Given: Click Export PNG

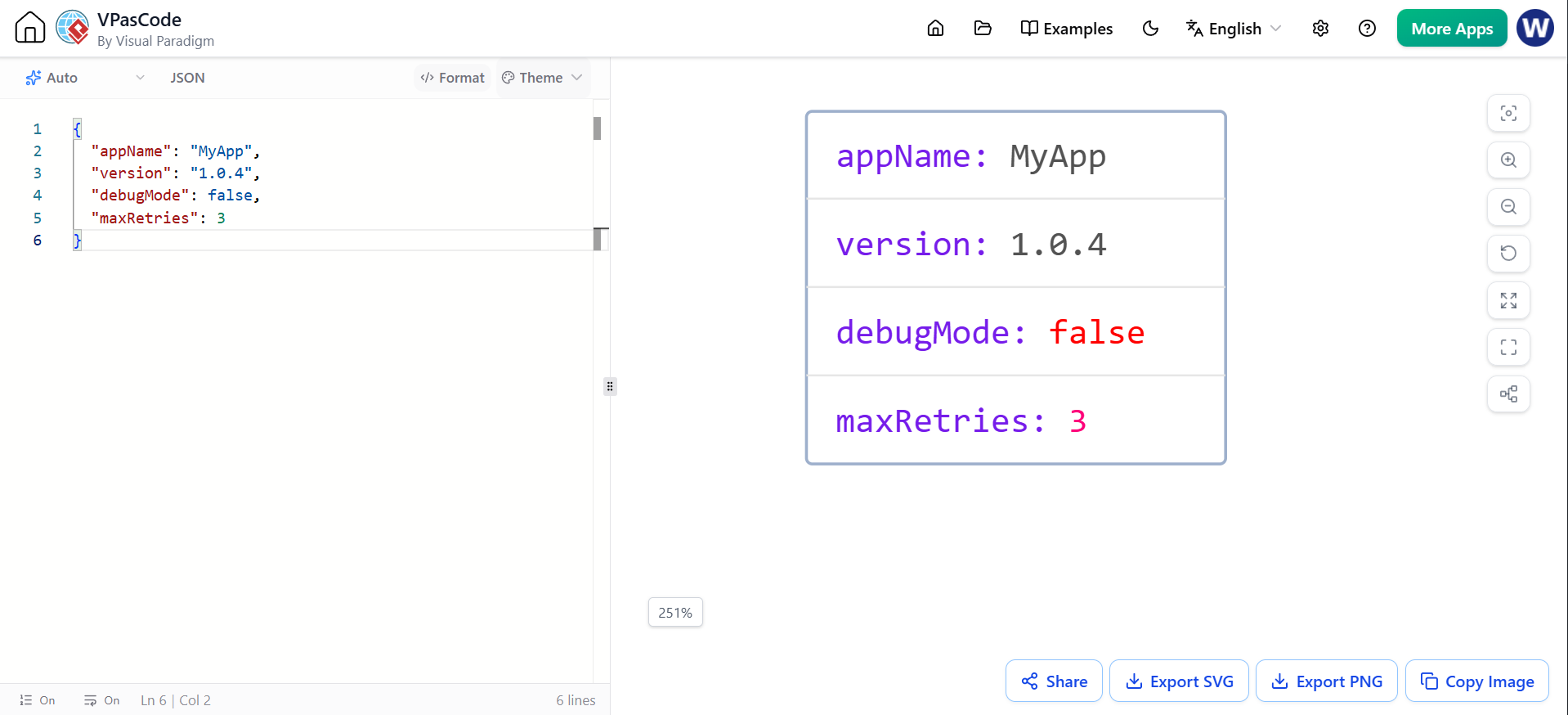Looking at the screenshot, I should point(1326,681).
